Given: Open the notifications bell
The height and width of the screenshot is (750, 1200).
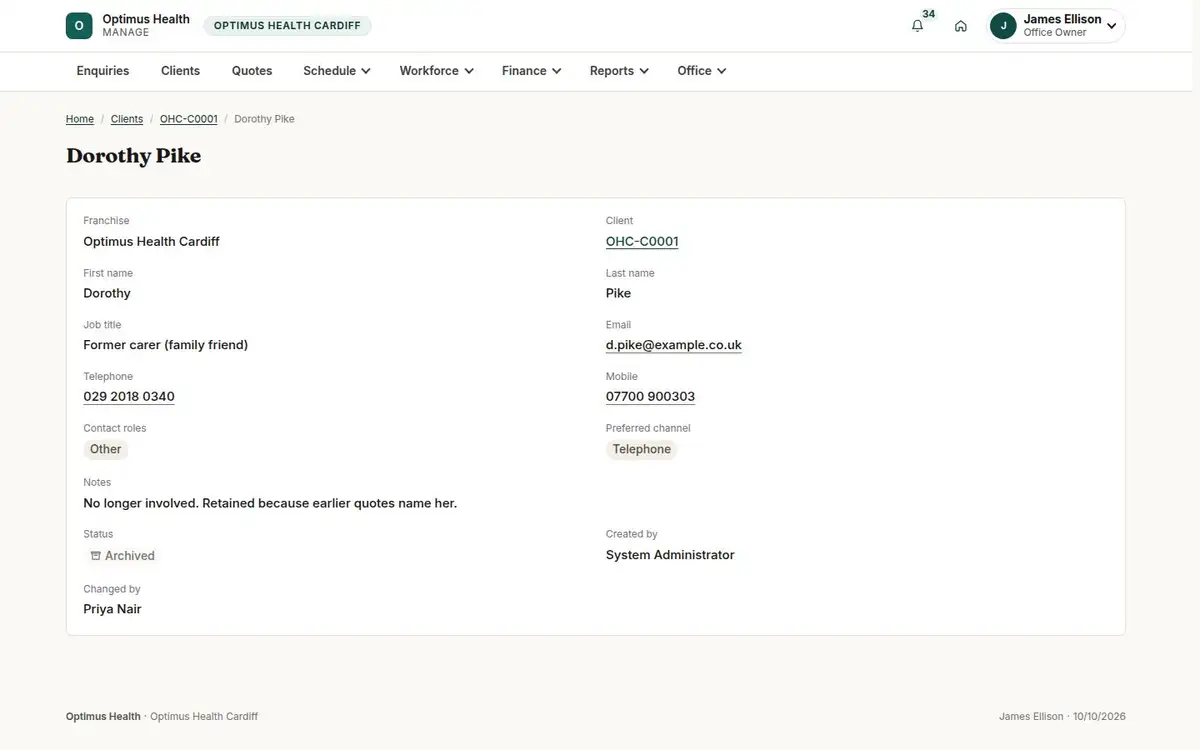Looking at the screenshot, I should [x=917, y=26].
